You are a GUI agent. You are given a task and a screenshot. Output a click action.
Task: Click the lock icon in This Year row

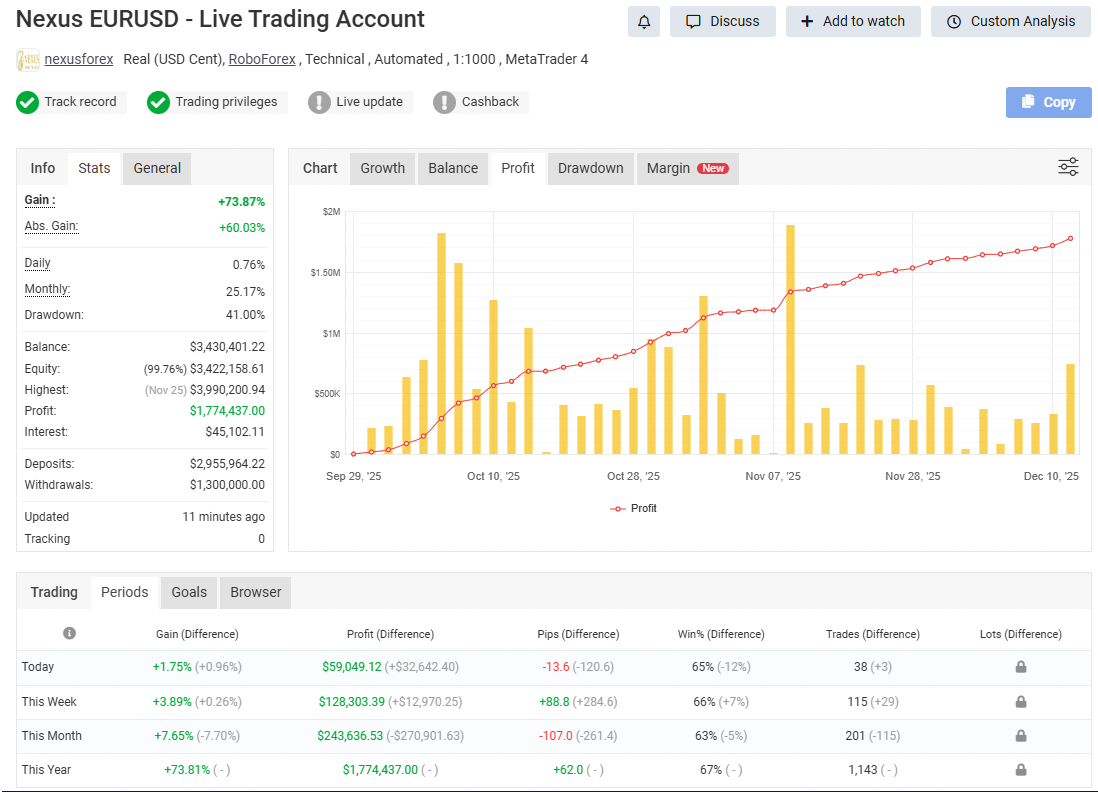1020,770
